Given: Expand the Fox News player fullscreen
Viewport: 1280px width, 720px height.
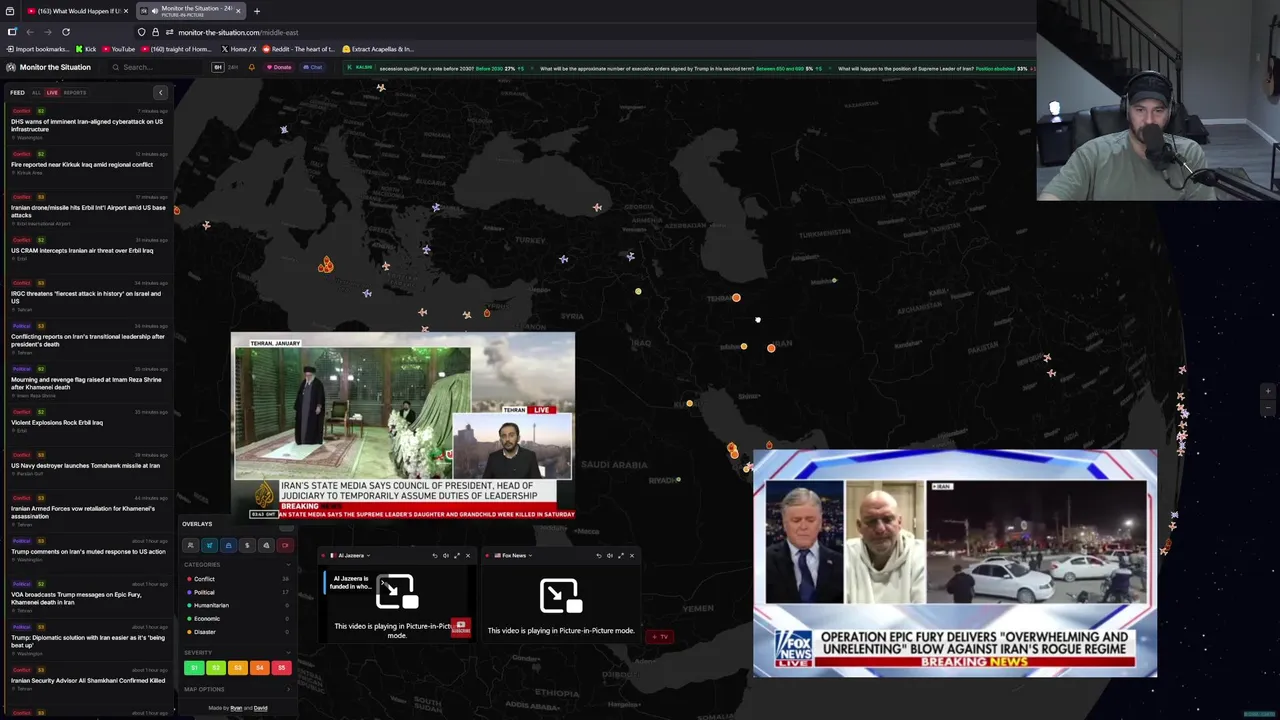Looking at the screenshot, I should [x=621, y=555].
